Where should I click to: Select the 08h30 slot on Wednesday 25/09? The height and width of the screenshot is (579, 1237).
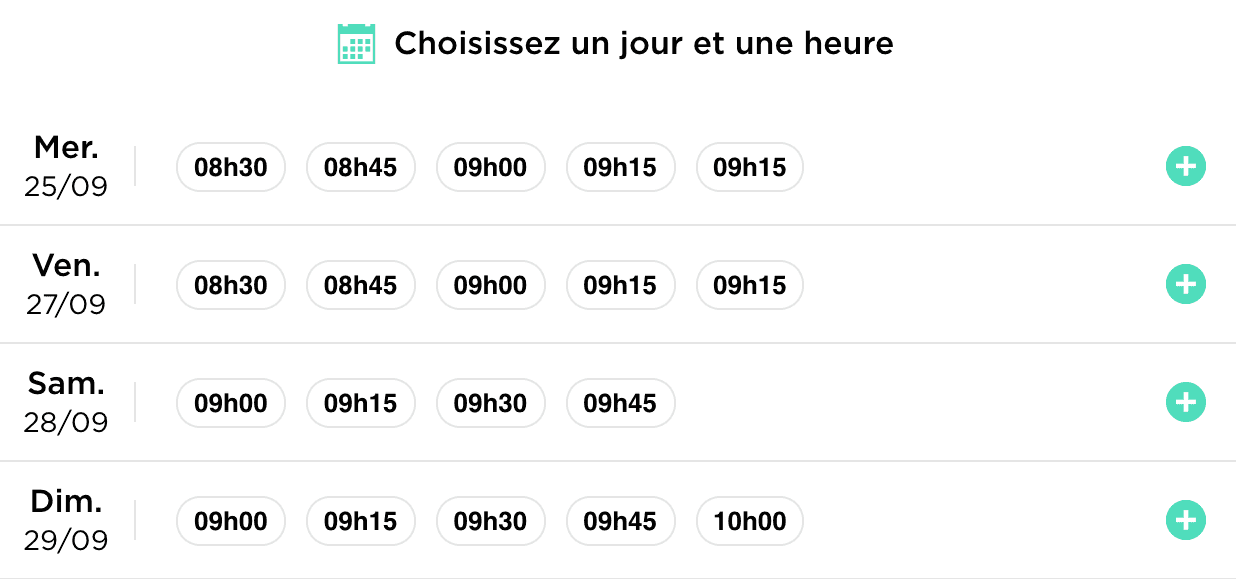(231, 167)
